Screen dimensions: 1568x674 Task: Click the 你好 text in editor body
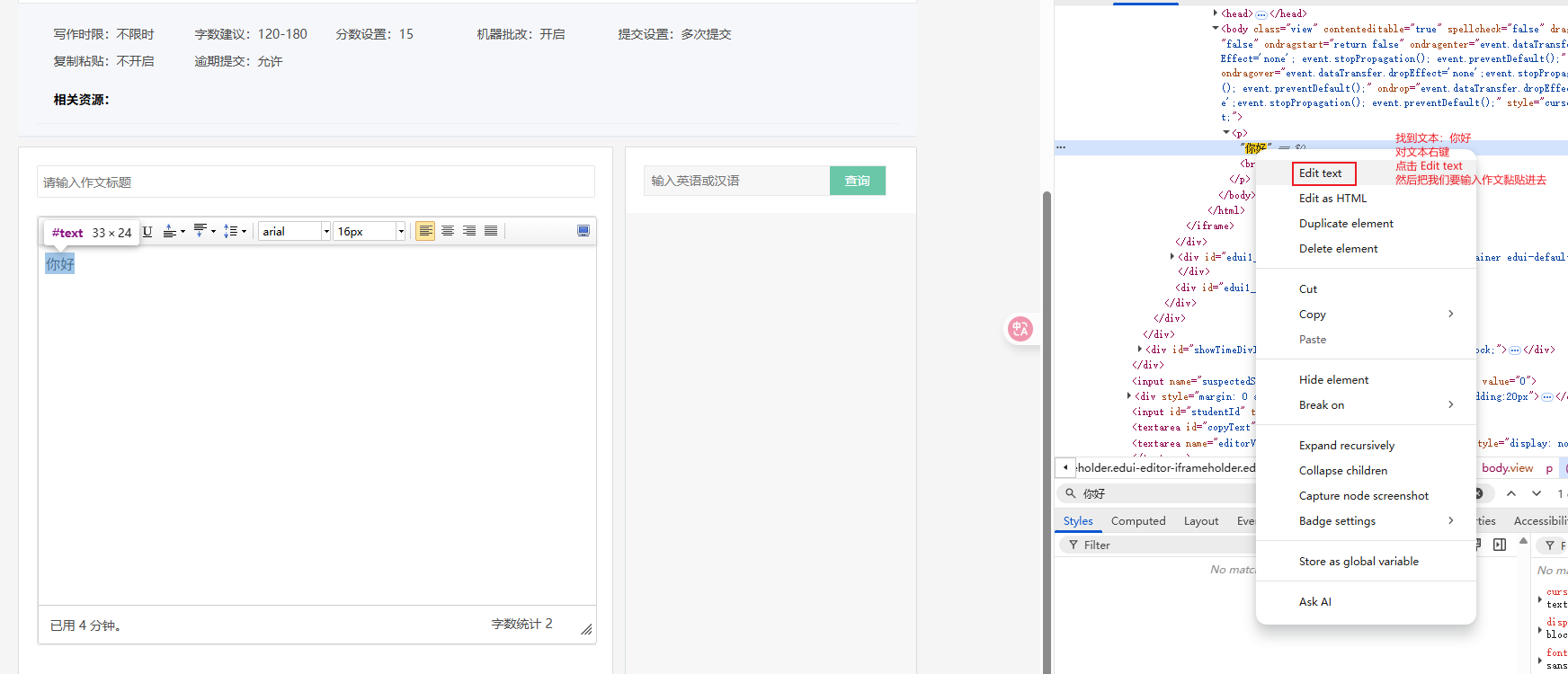60,264
